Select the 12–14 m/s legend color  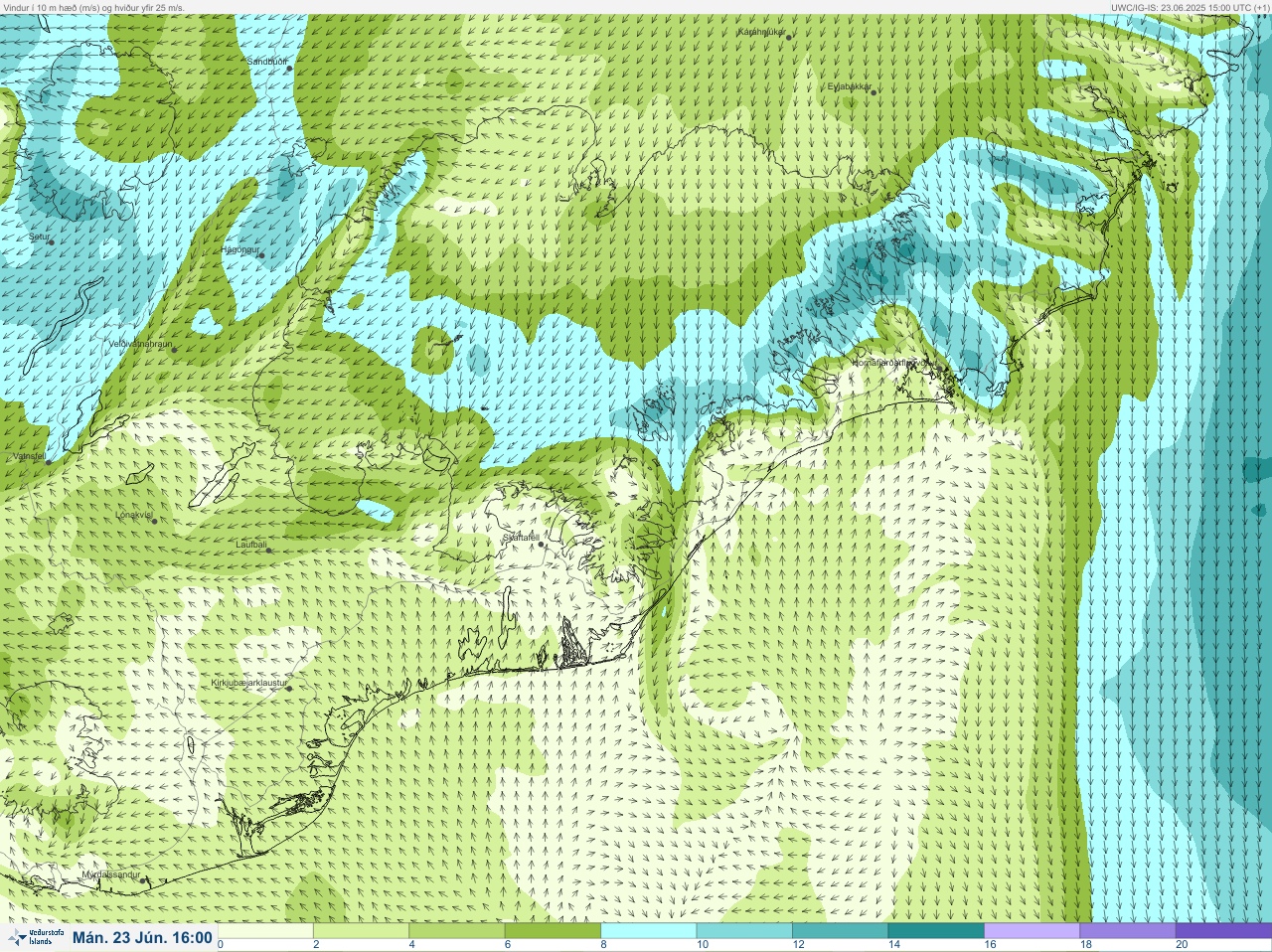pos(840,930)
